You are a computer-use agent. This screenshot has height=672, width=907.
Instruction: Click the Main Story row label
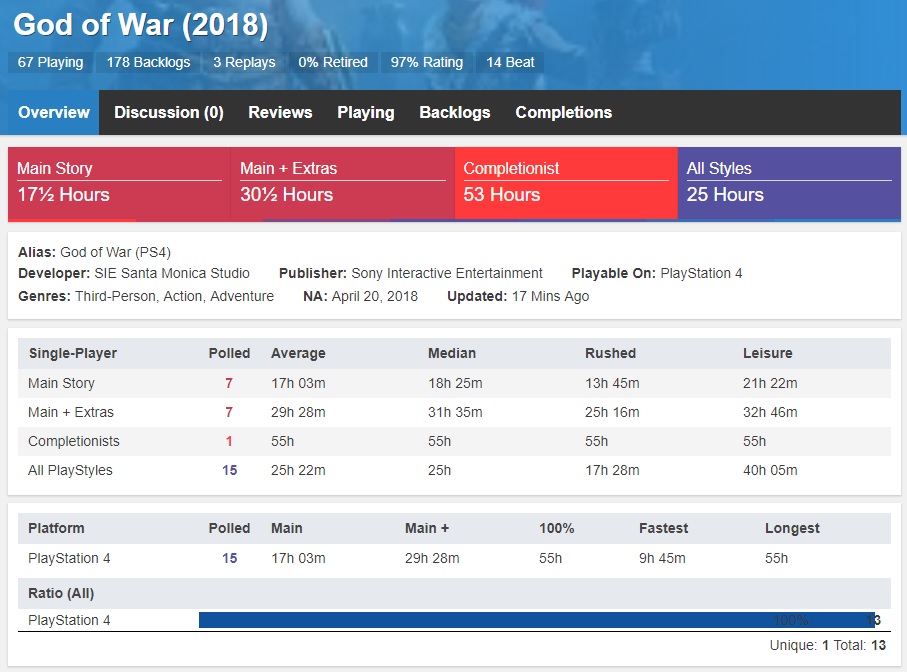[x=61, y=383]
